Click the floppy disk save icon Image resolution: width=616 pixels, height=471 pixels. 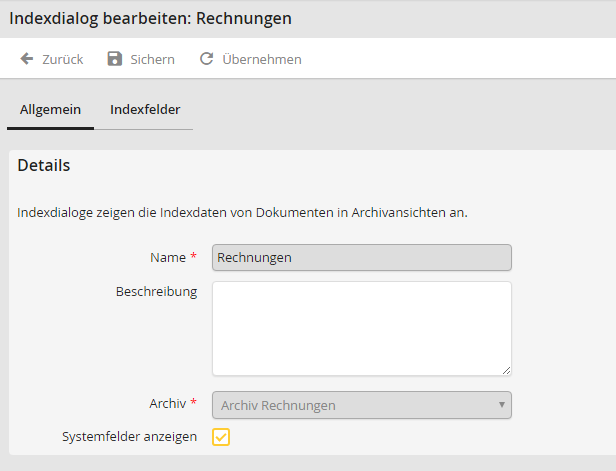click(x=115, y=59)
